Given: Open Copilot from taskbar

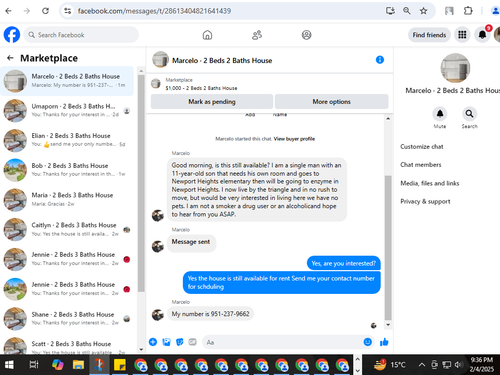Looking at the screenshot, I should pyautogui.click(x=58, y=365).
